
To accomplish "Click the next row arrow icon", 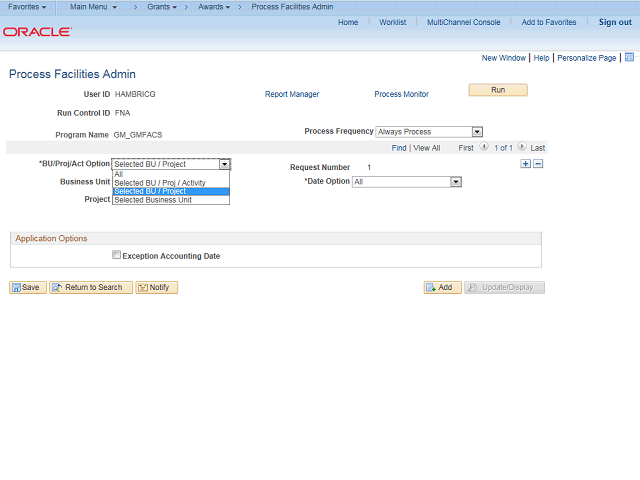I will (522, 146).
